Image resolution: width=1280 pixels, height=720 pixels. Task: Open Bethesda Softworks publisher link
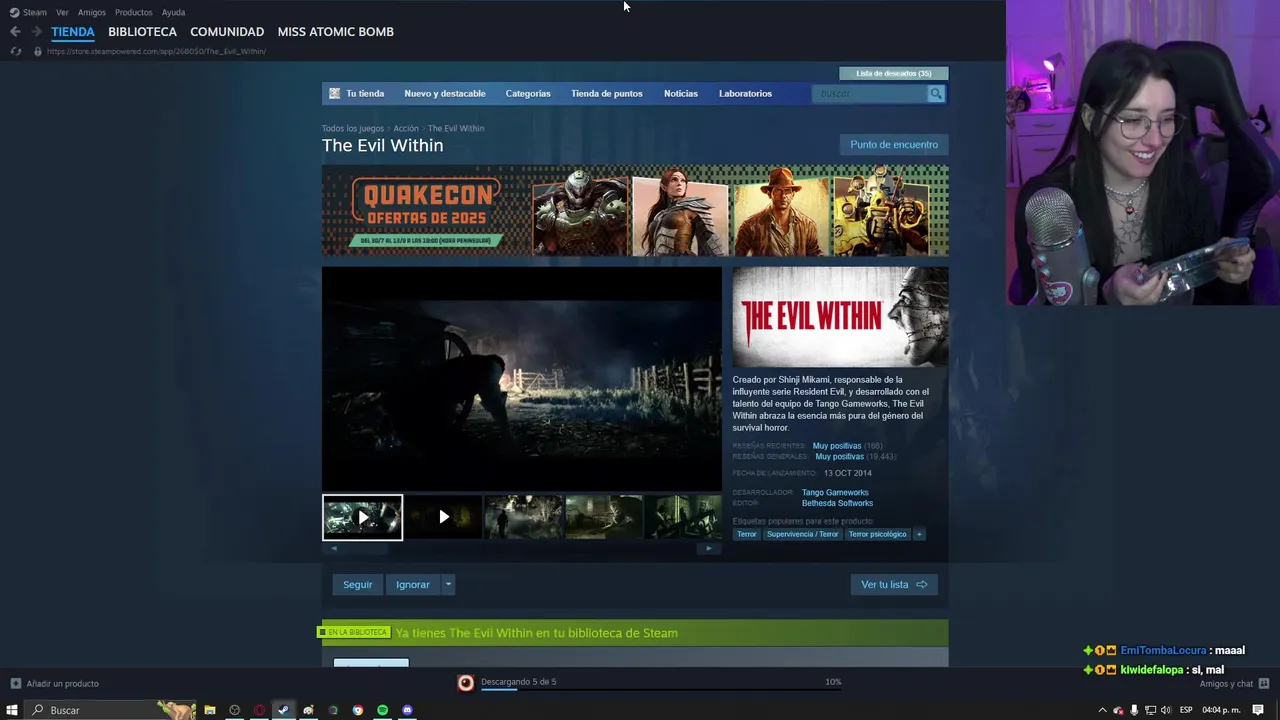pyautogui.click(x=837, y=503)
